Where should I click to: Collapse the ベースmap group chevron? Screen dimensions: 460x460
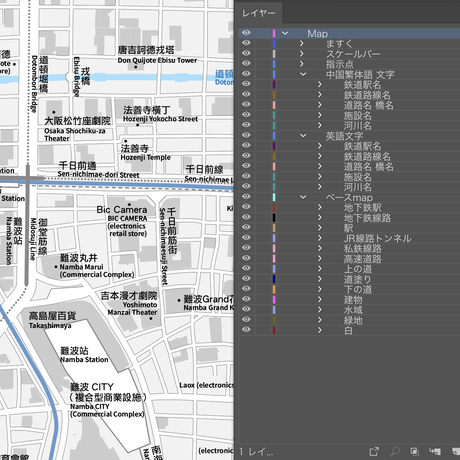[303, 197]
